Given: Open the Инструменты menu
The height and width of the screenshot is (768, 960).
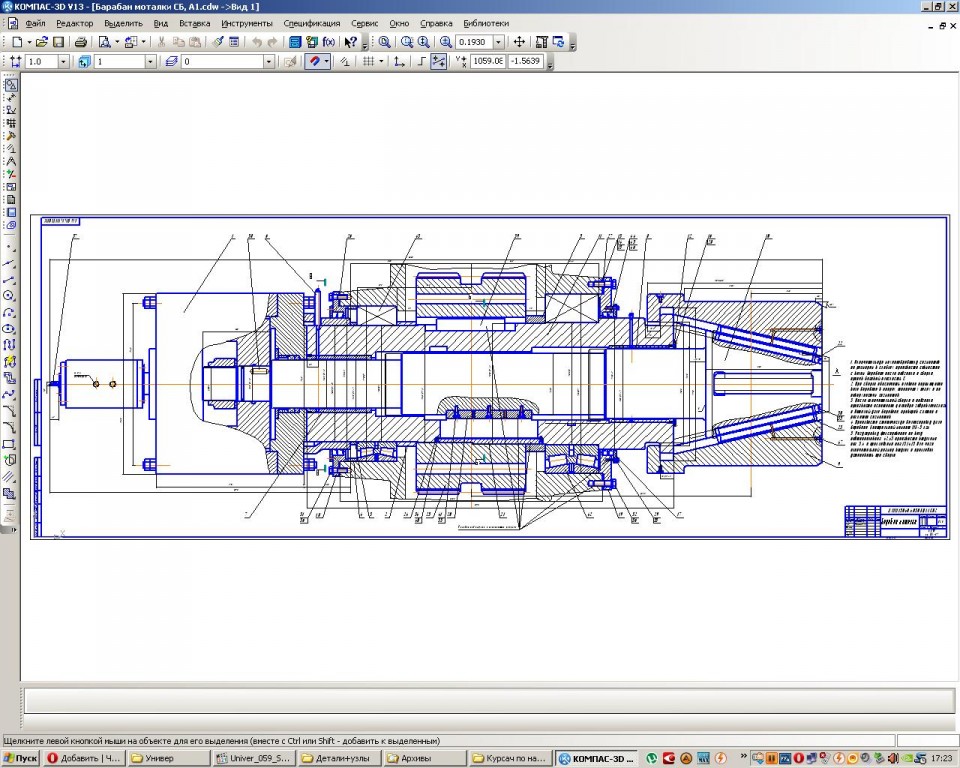Looking at the screenshot, I should click(x=247, y=23).
